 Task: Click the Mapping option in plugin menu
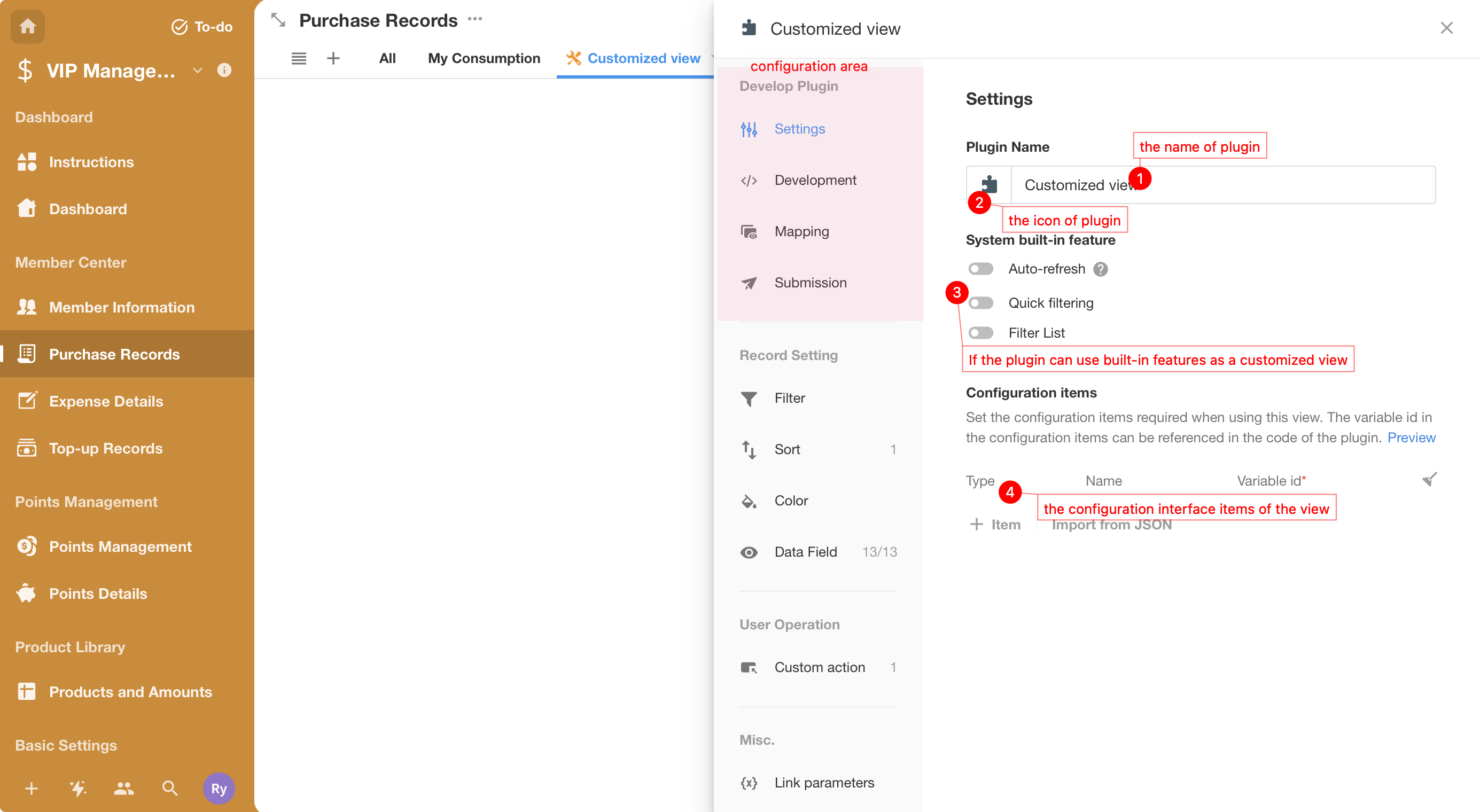[x=802, y=231]
